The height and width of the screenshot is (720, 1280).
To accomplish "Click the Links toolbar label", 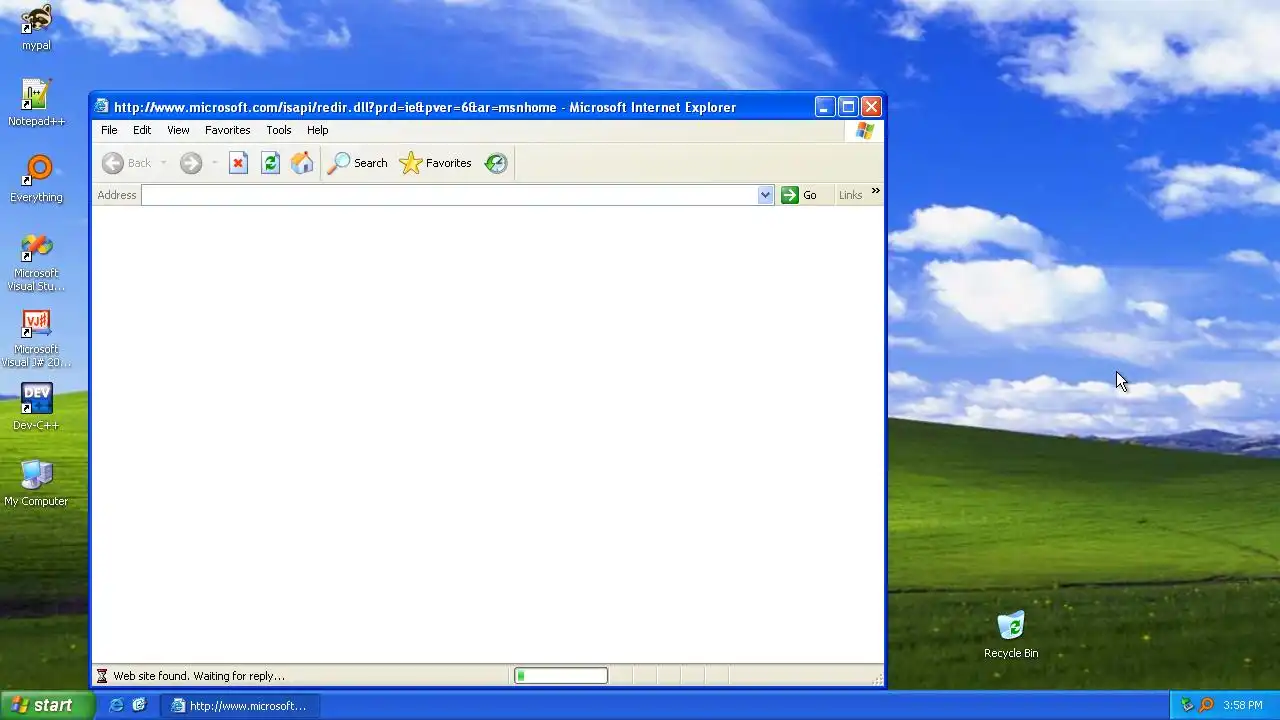I will click(x=851, y=195).
